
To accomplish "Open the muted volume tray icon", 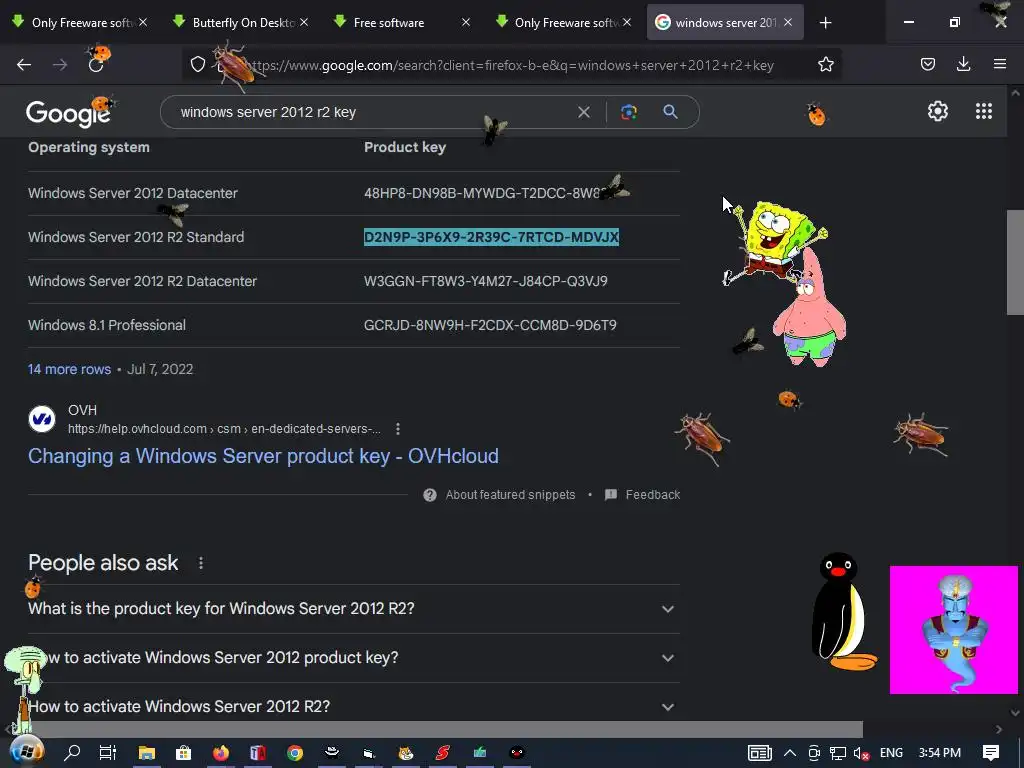I will coord(861,753).
